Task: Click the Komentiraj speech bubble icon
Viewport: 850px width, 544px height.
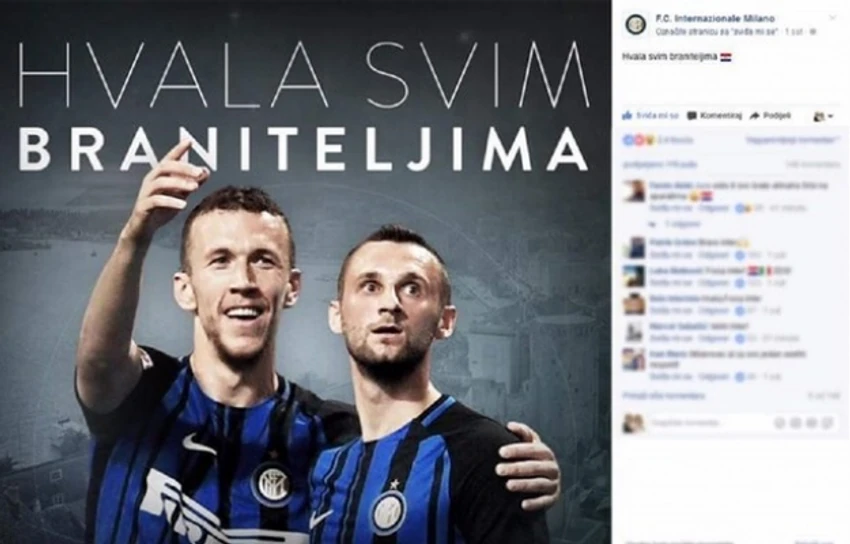Action: click(x=692, y=116)
